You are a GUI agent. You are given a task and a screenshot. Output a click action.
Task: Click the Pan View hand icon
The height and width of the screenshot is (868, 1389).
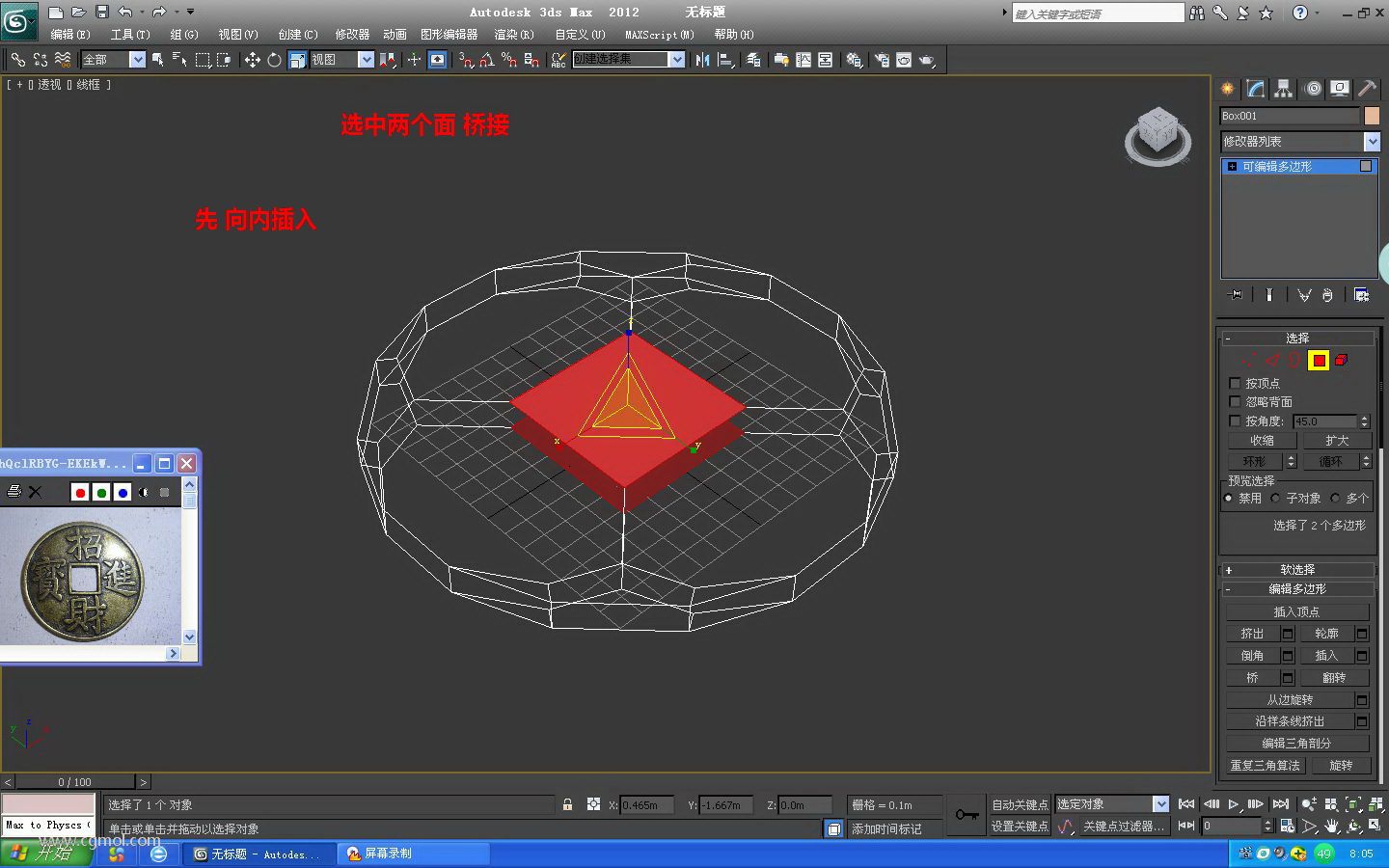click(1332, 827)
